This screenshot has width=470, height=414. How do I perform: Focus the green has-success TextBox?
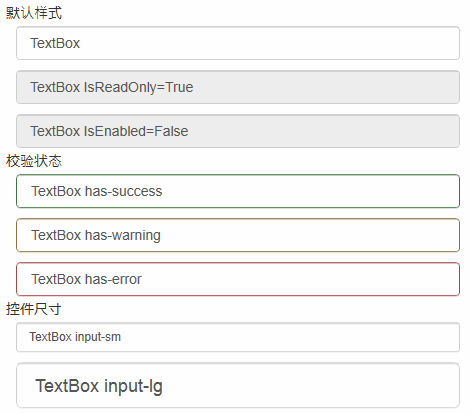pos(238,191)
